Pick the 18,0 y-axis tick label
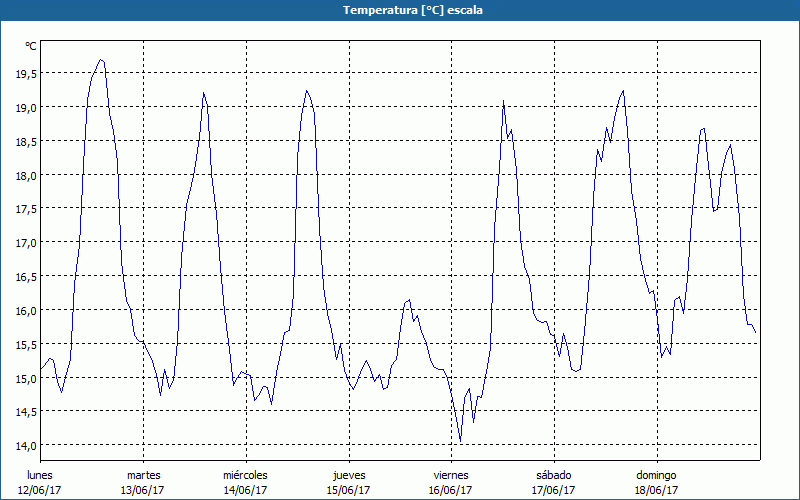Image resolution: width=800 pixels, height=500 pixels. pyautogui.click(x=26, y=175)
